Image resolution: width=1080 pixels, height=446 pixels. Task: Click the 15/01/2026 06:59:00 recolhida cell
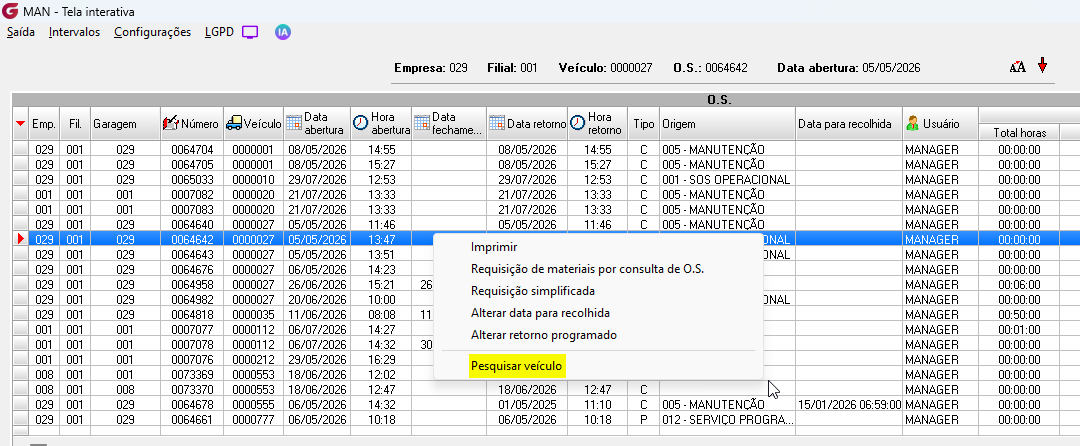tap(849, 405)
